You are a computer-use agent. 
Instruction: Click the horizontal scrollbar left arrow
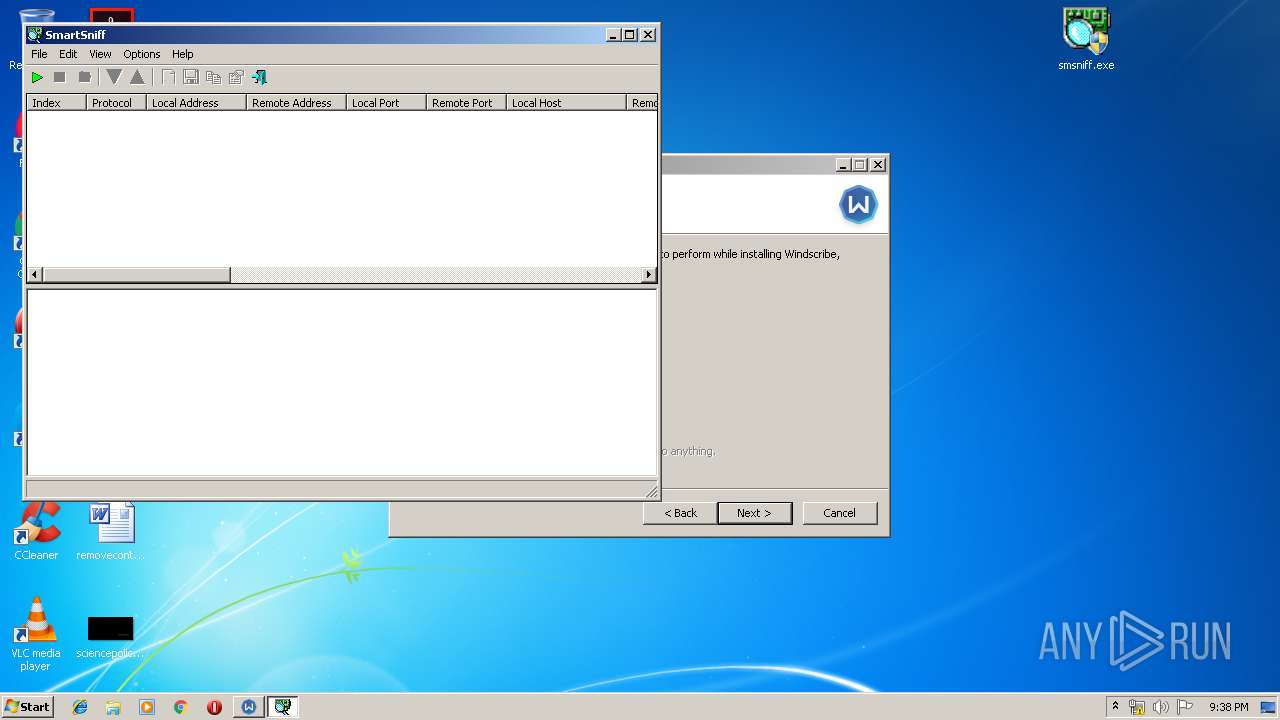point(35,274)
